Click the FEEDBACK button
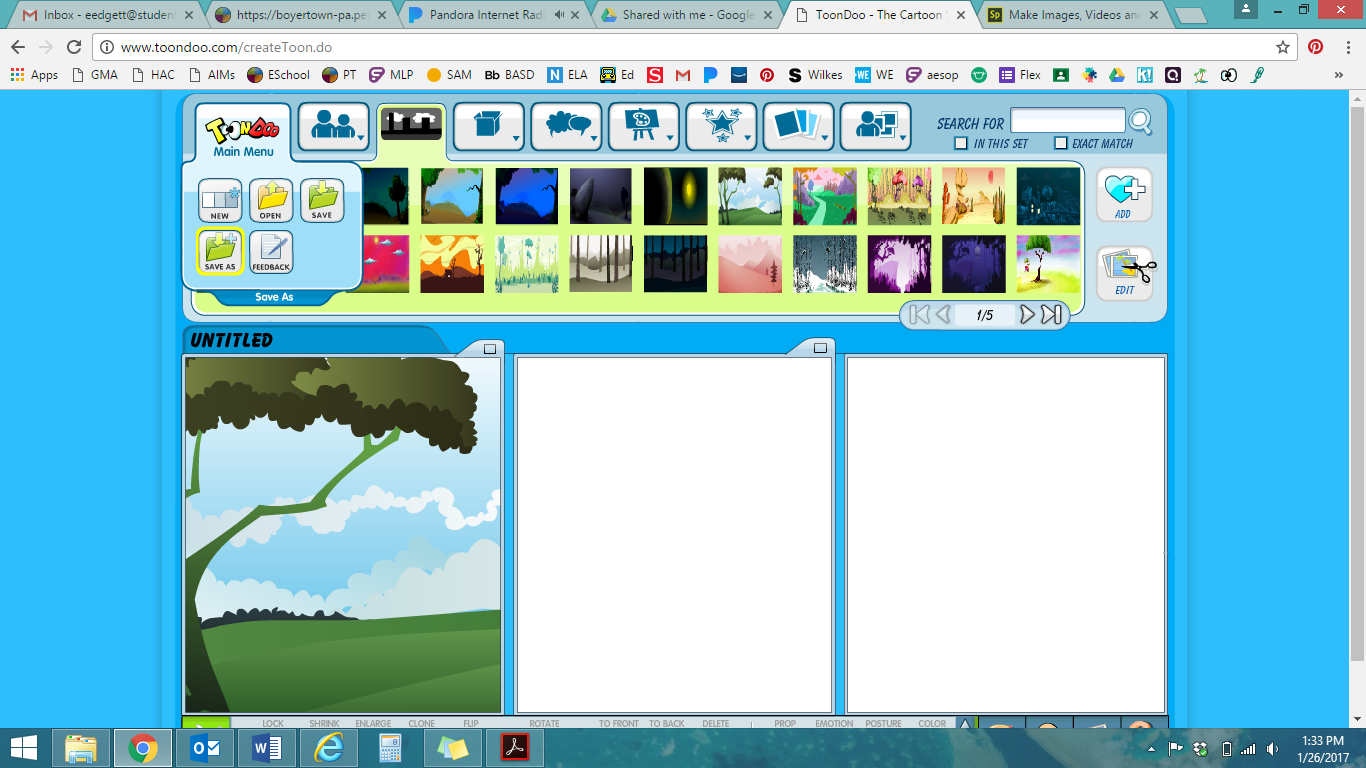1366x768 pixels. pyautogui.click(x=270, y=251)
